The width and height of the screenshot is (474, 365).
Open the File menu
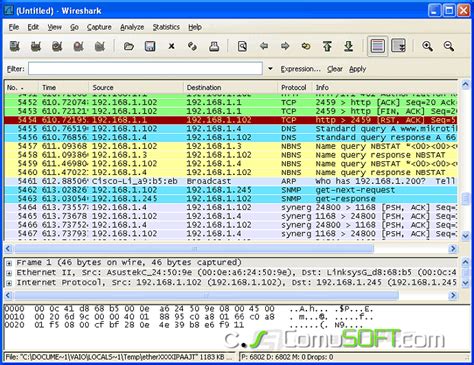[14, 27]
